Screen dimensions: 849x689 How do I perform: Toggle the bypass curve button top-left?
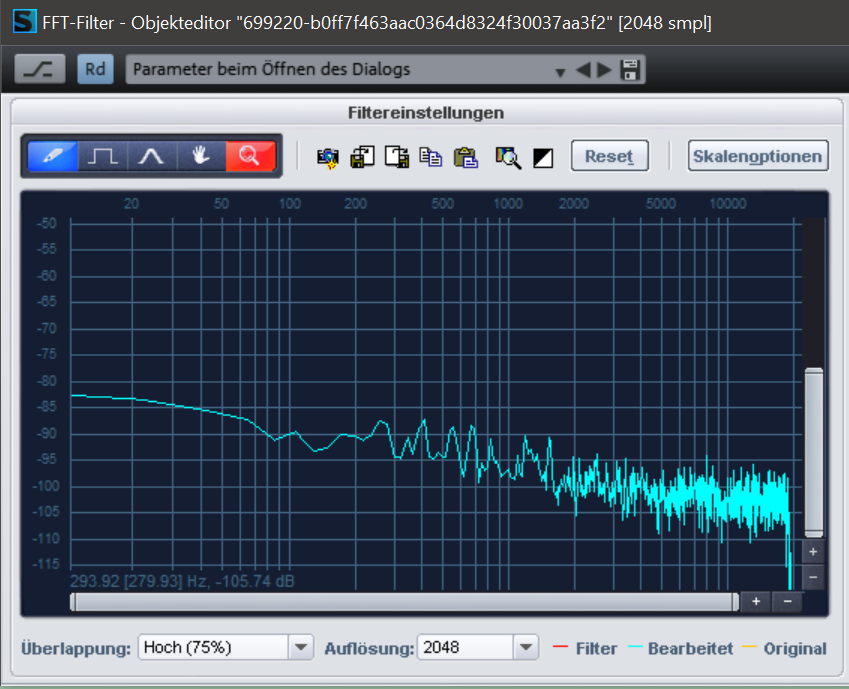[41, 69]
